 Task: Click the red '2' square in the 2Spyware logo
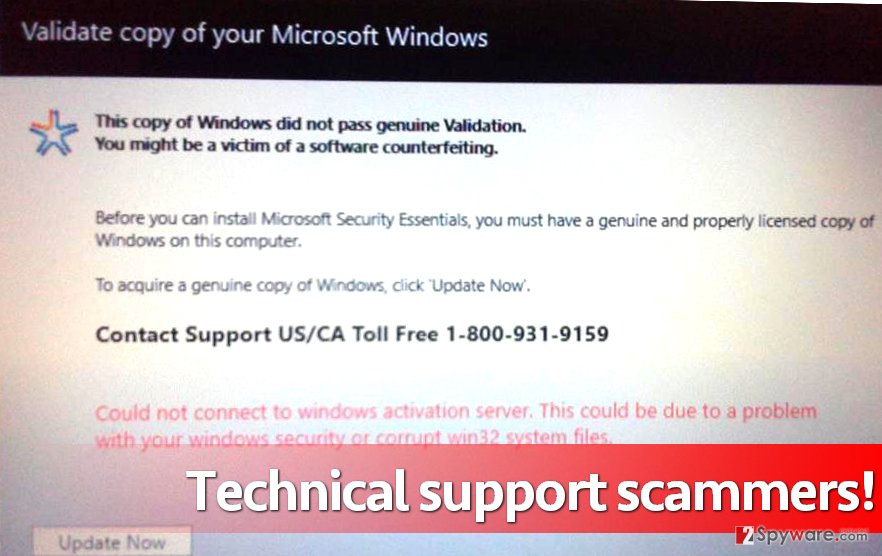[x=745, y=535]
